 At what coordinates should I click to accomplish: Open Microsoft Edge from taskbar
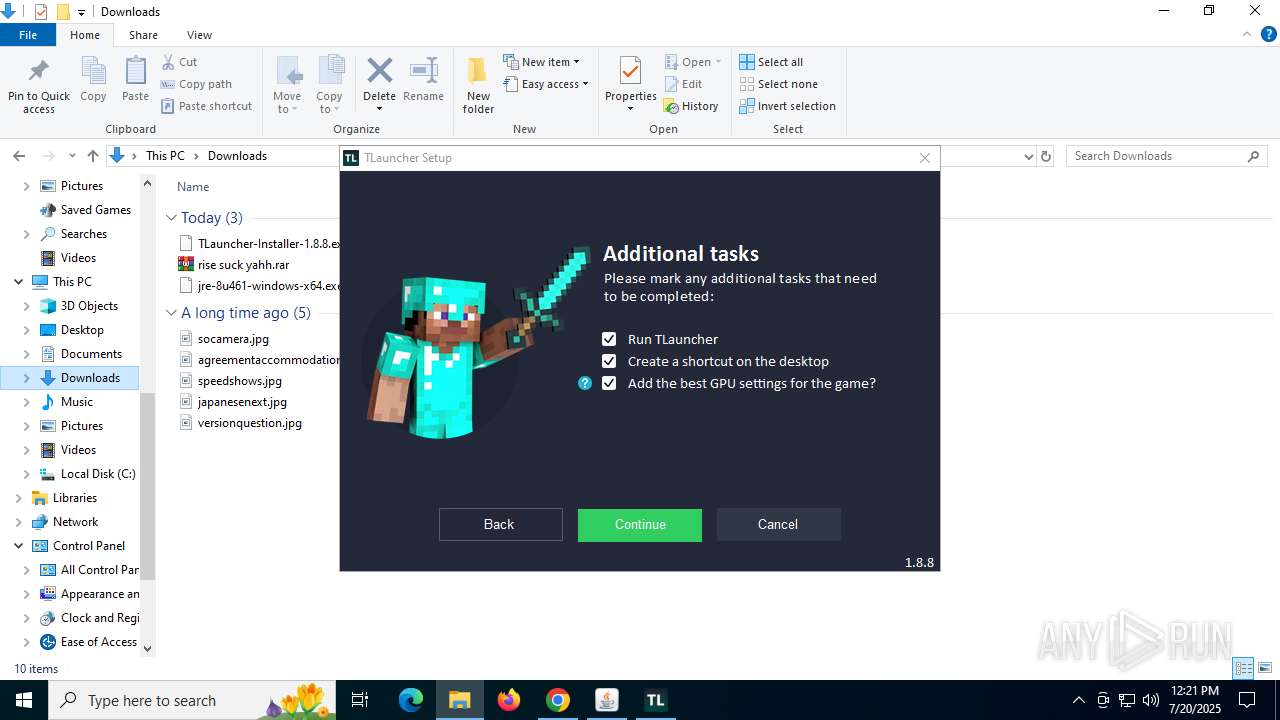click(x=411, y=700)
